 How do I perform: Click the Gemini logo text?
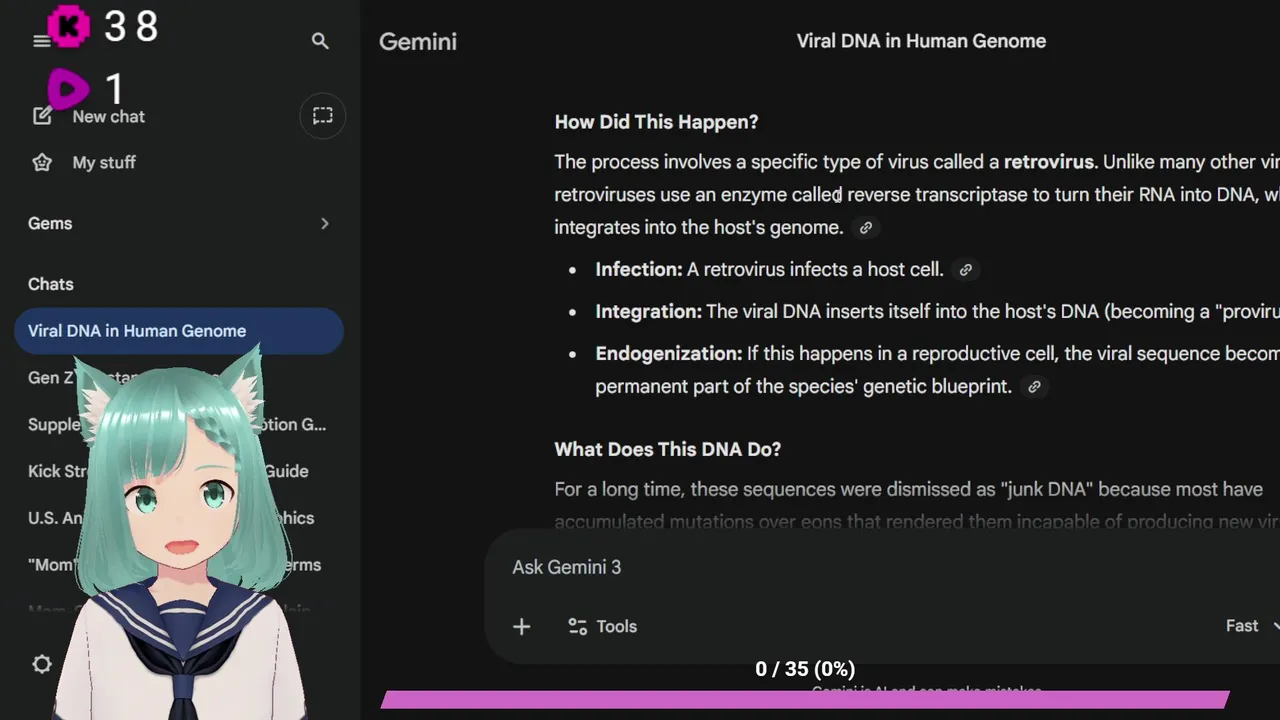click(x=418, y=42)
